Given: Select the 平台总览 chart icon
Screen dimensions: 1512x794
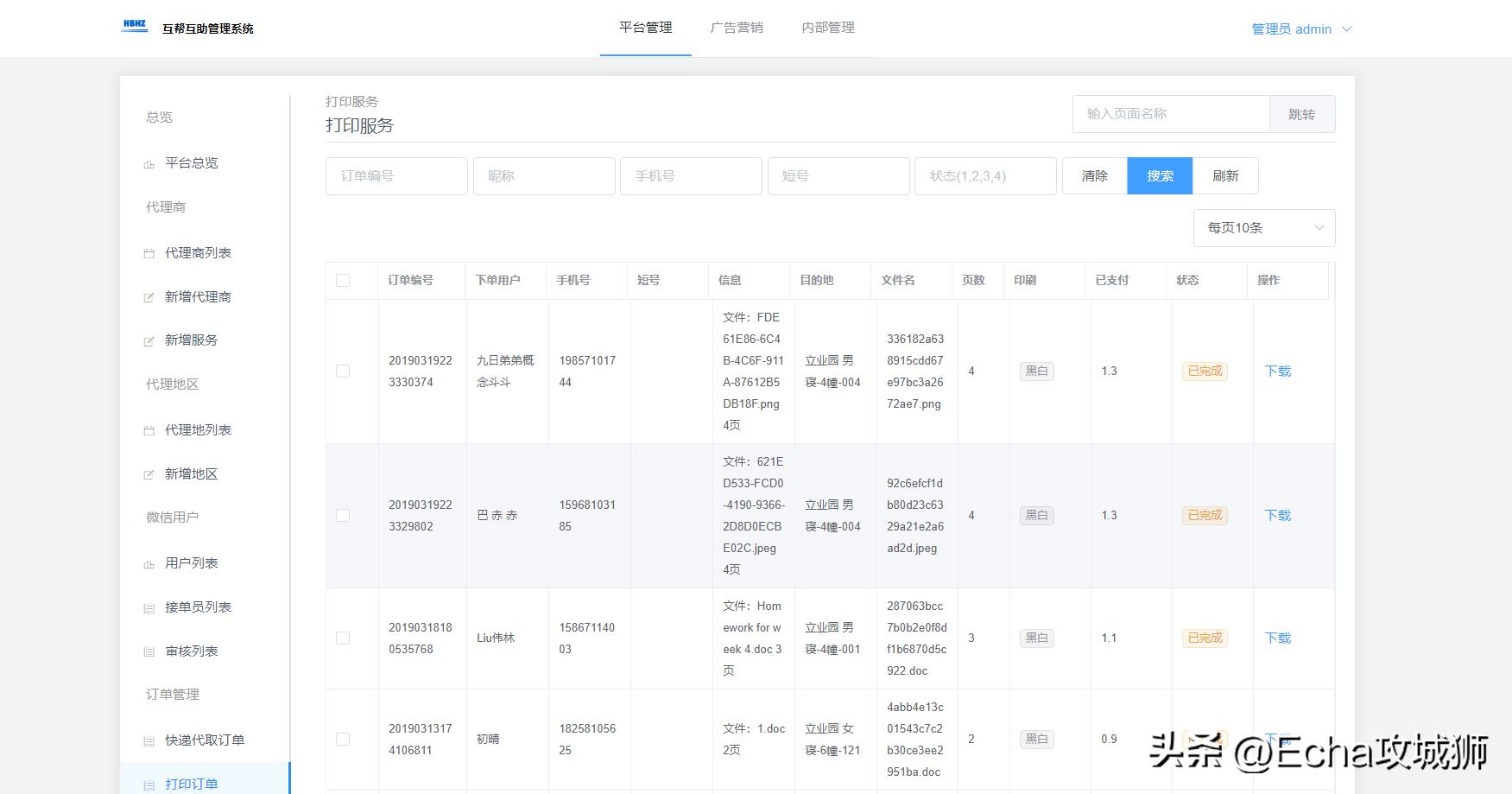Looking at the screenshot, I should pos(149,163).
